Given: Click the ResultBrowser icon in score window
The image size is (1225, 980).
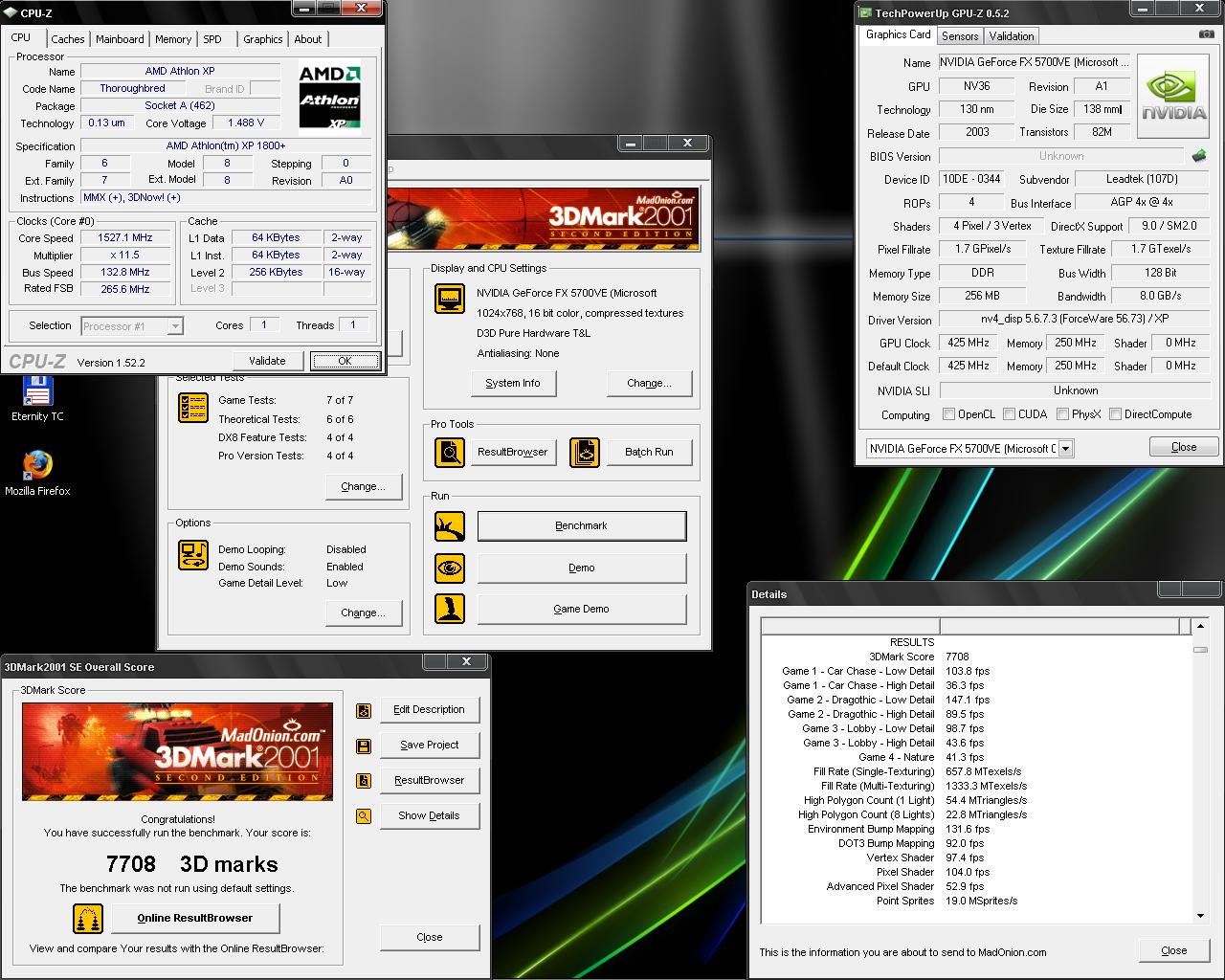Looking at the screenshot, I should click(x=364, y=781).
